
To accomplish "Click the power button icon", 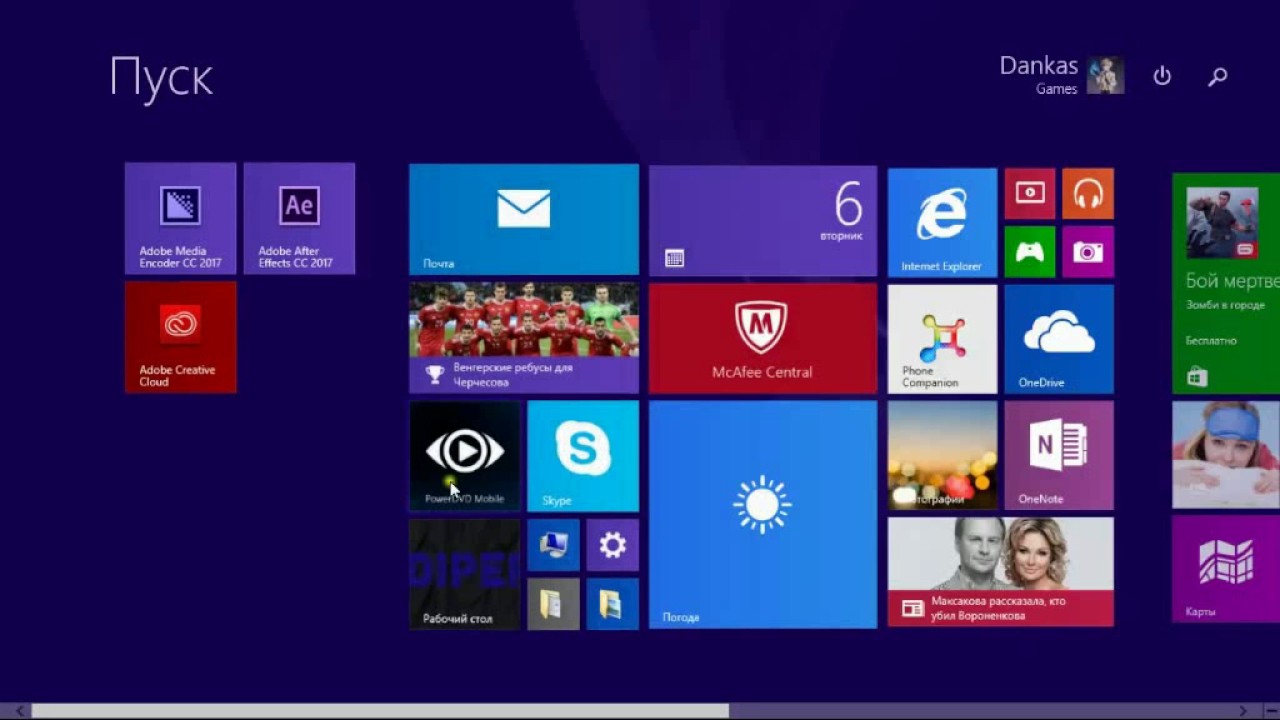I will (x=1162, y=76).
